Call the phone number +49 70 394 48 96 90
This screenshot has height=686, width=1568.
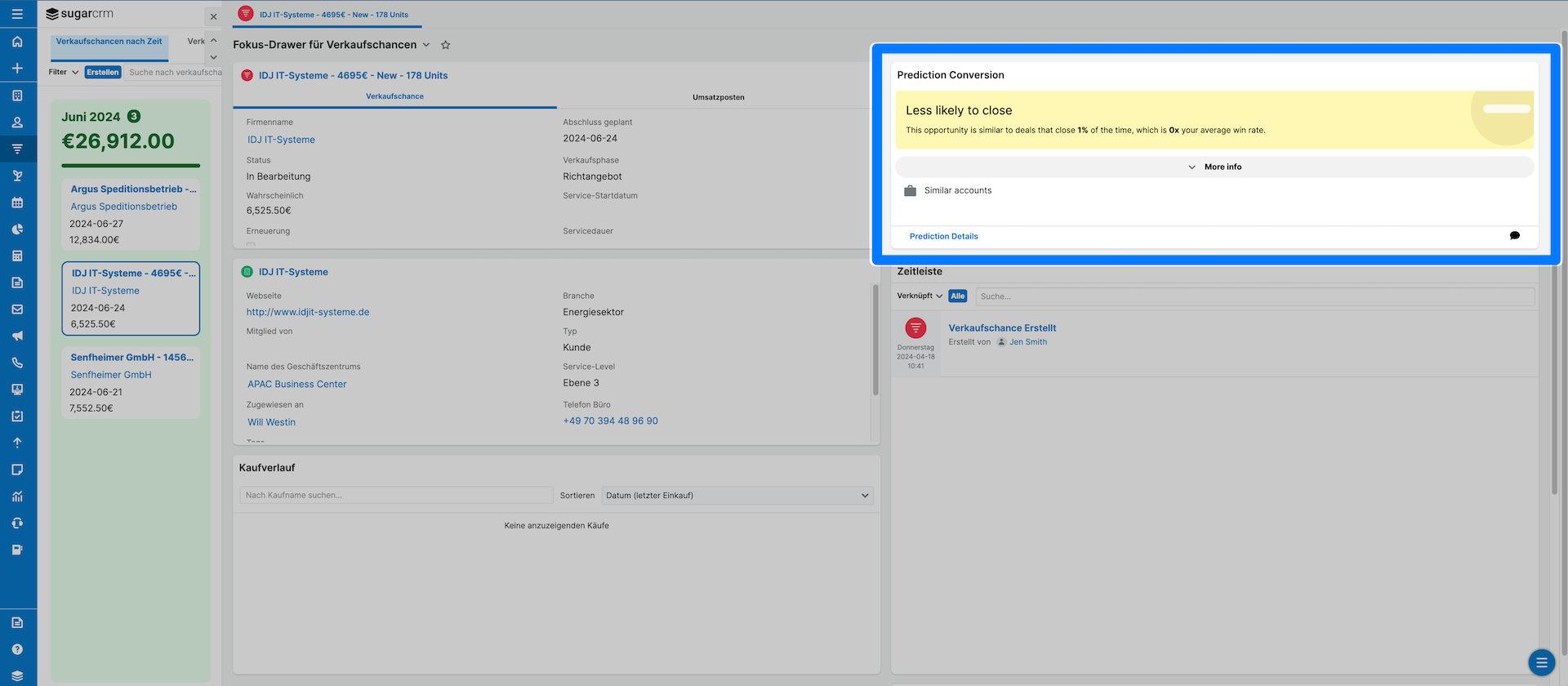click(610, 421)
